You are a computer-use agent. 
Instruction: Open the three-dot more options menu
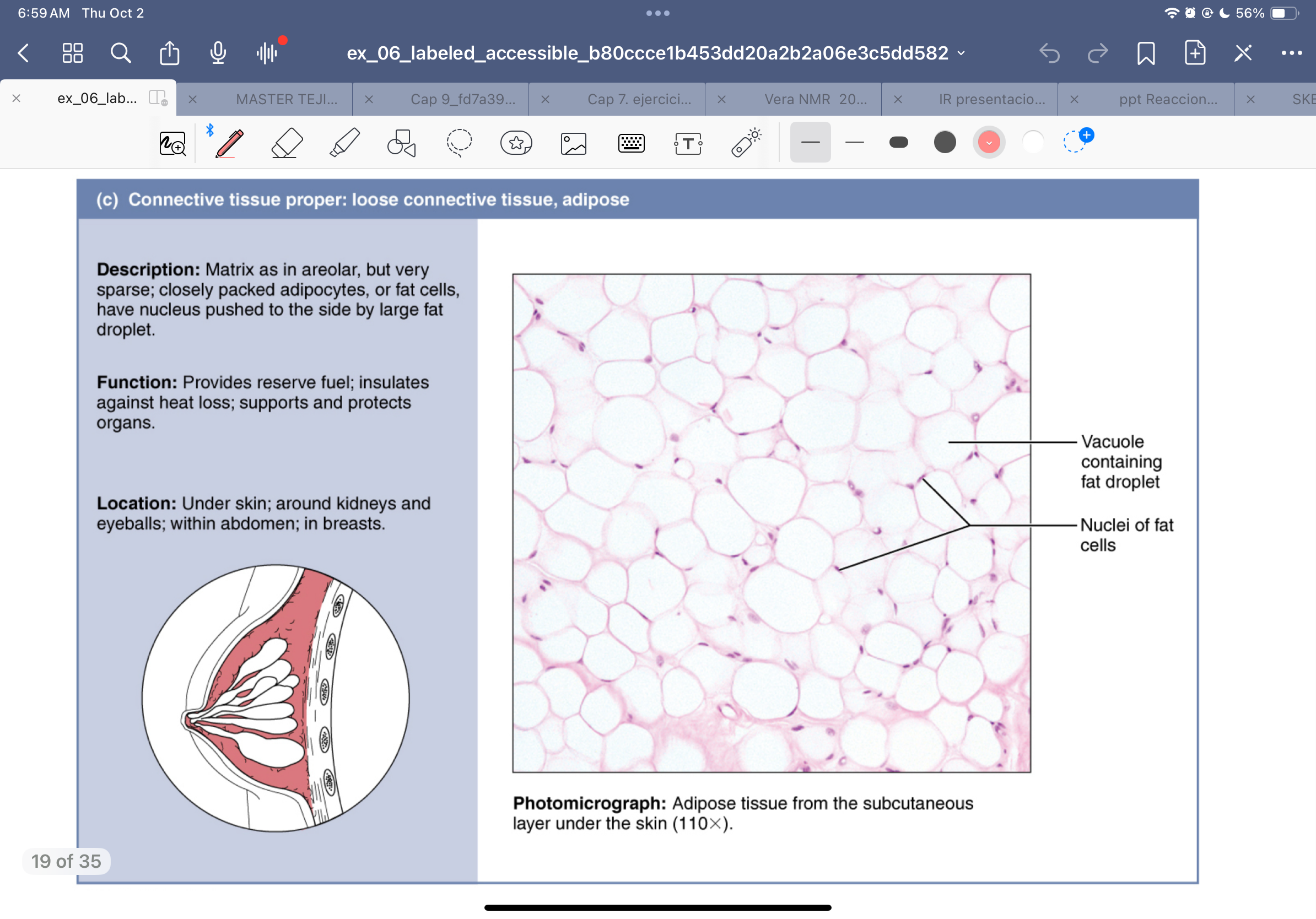[1291, 53]
